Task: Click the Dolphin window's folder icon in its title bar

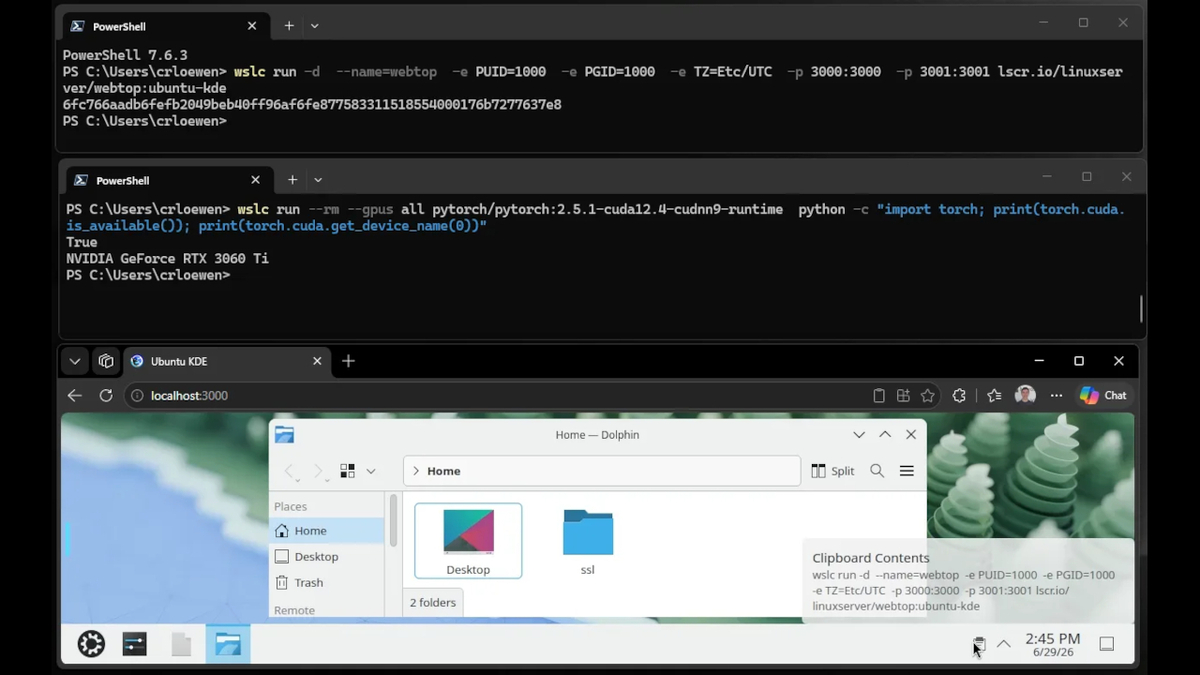Action: (284, 434)
